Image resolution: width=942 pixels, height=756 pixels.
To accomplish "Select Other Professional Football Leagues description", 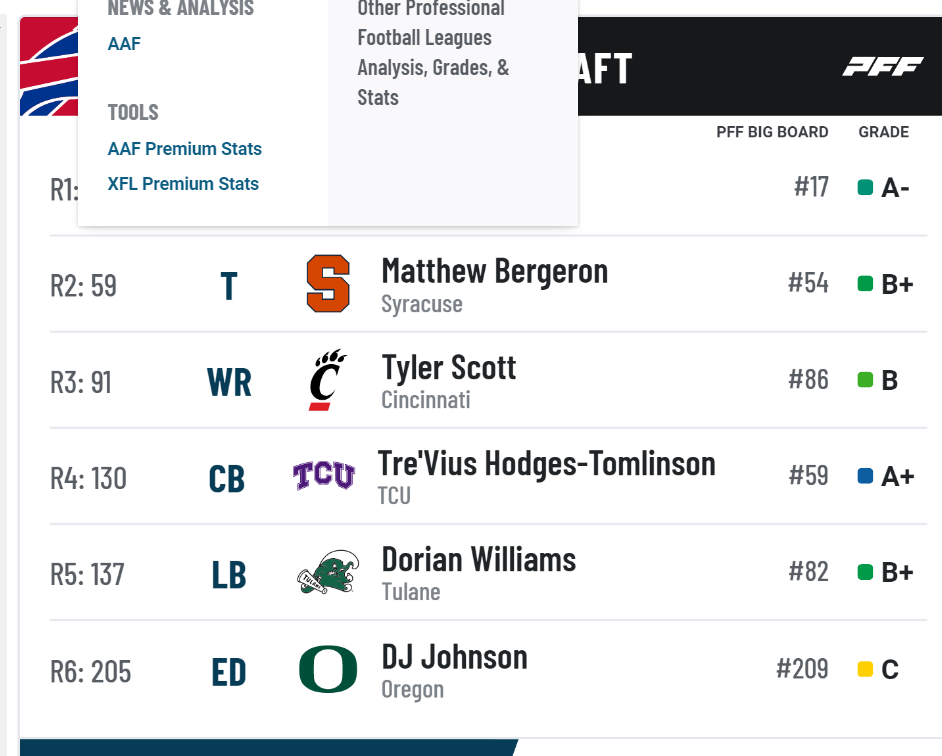I will click(x=433, y=53).
